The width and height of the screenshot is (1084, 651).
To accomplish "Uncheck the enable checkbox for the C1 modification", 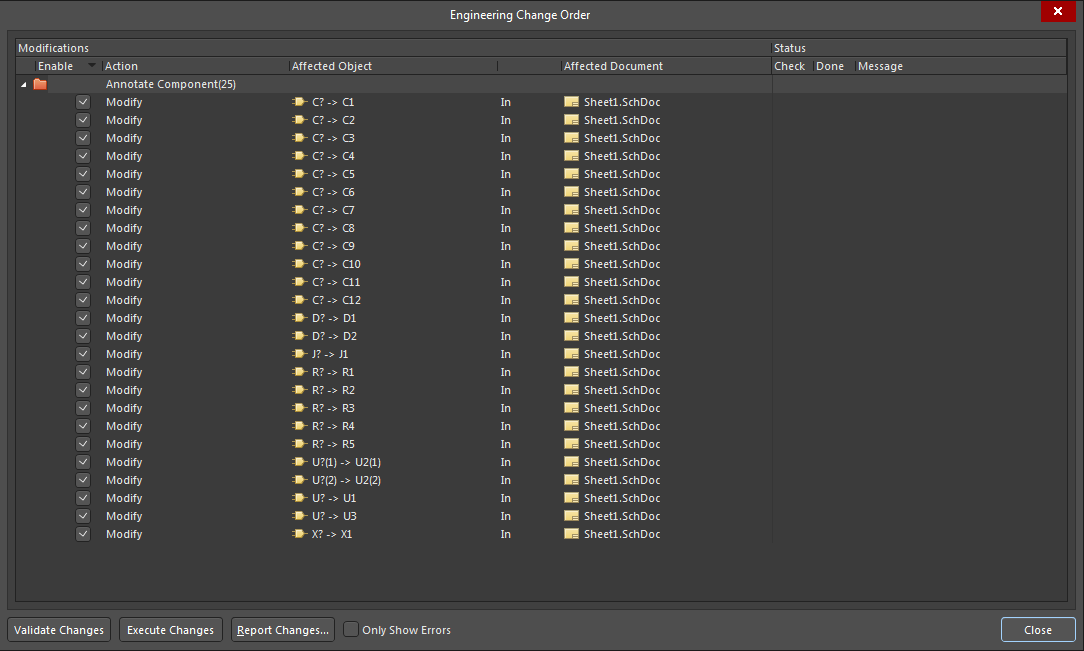I will tap(83, 101).
